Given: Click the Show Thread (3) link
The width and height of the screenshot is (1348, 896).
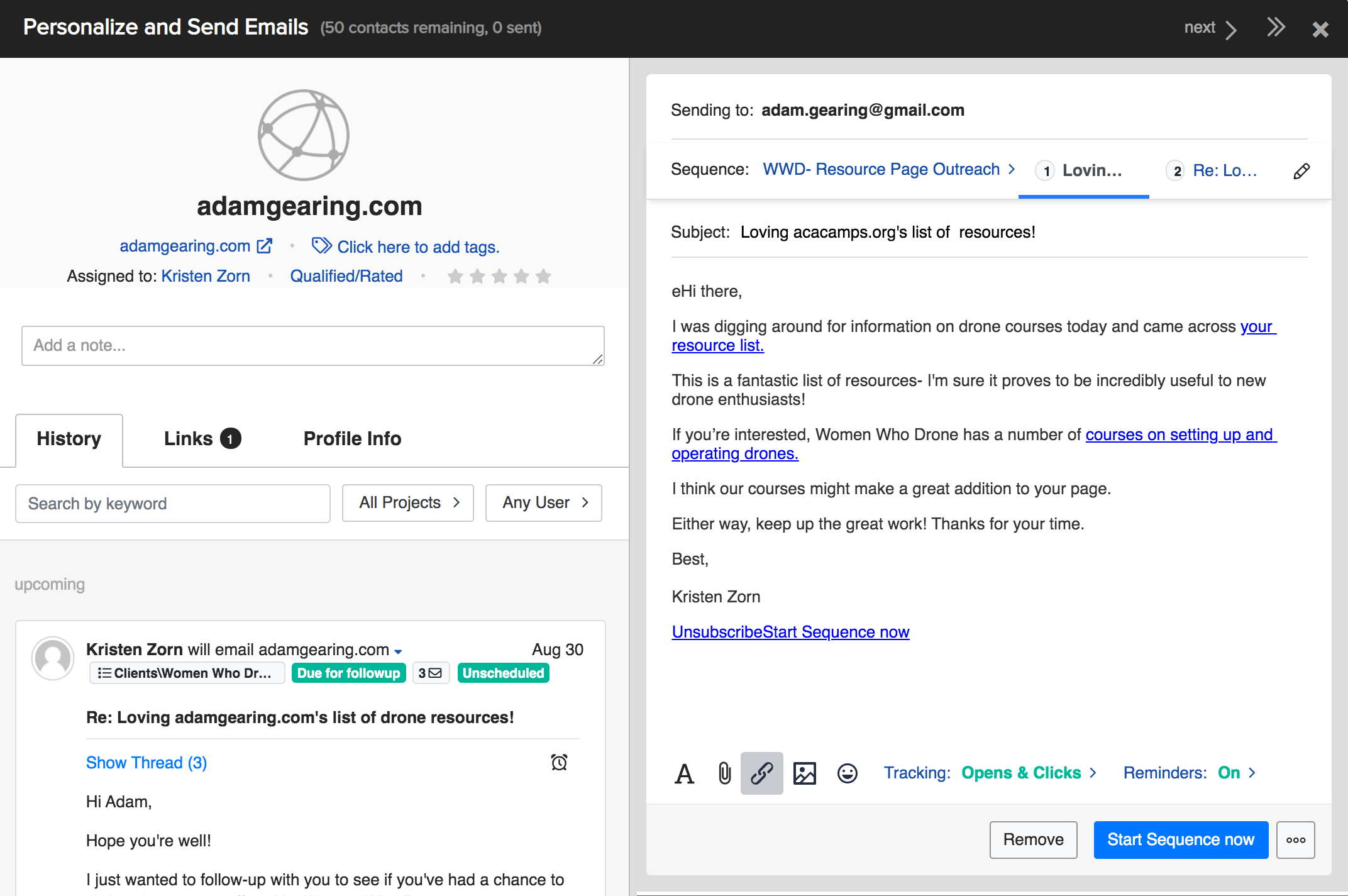Looking at the screenshot, I should (146, 763).
